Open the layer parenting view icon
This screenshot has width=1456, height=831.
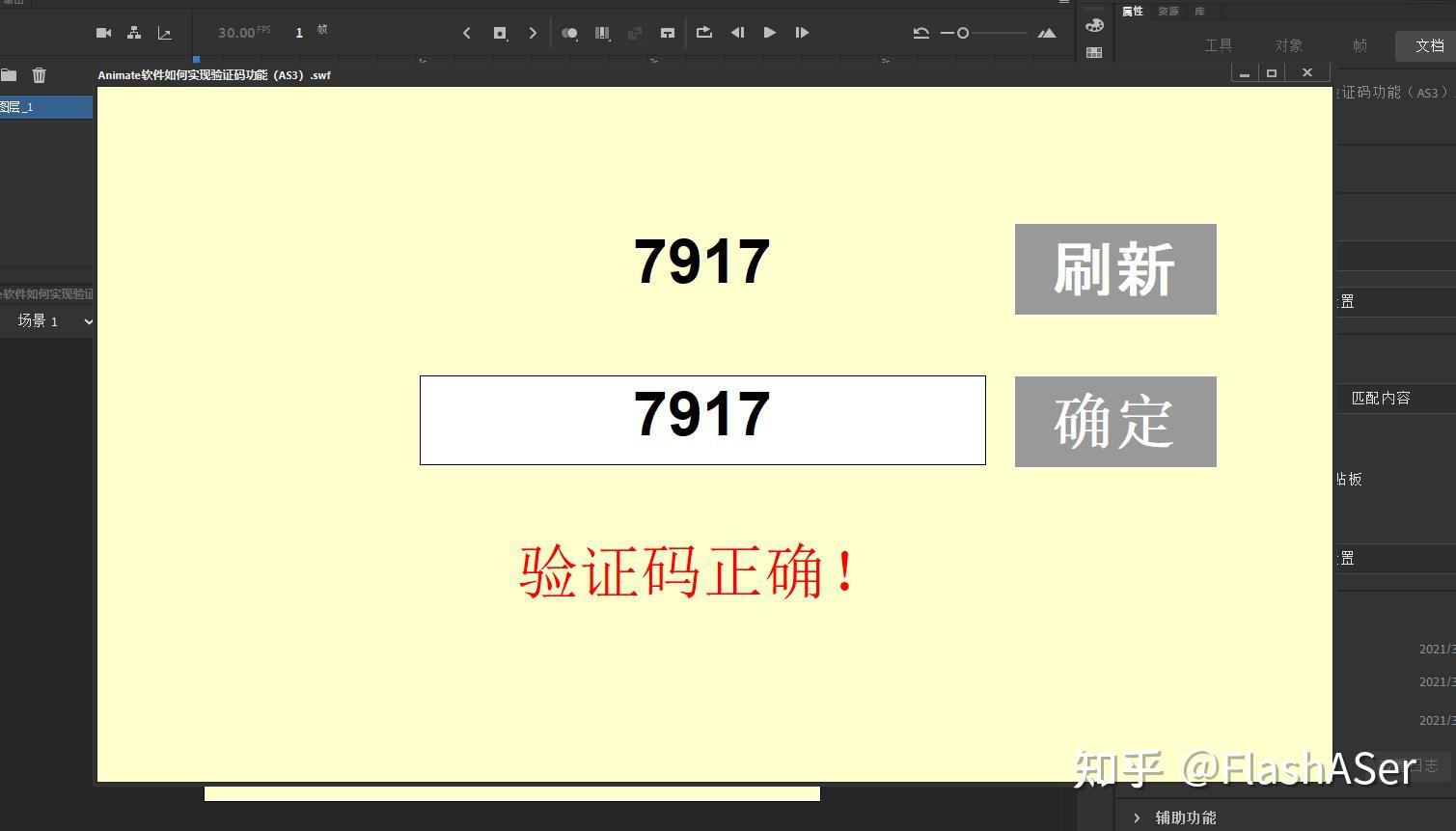click(134, 32)
